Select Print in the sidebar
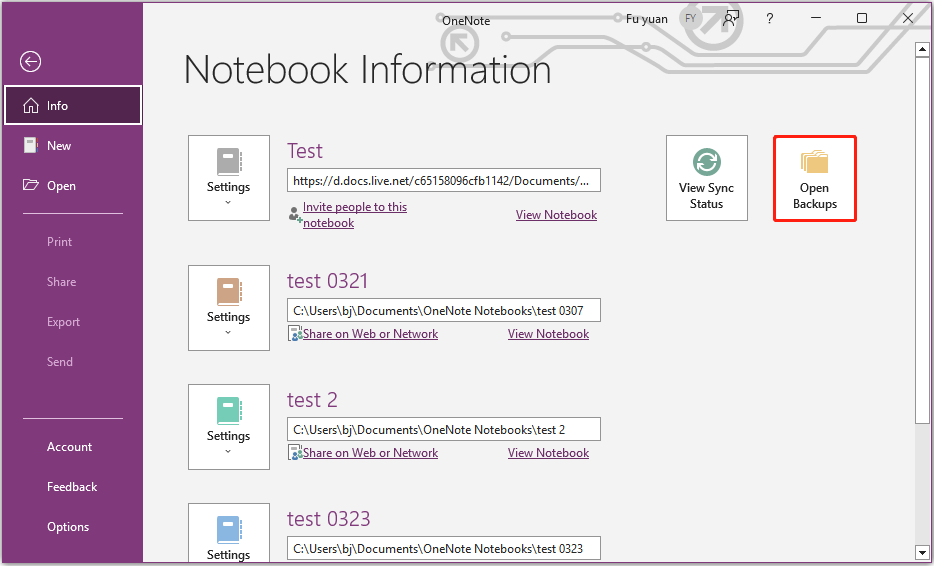The image size is (934, 566). click(x=60, y=242)
